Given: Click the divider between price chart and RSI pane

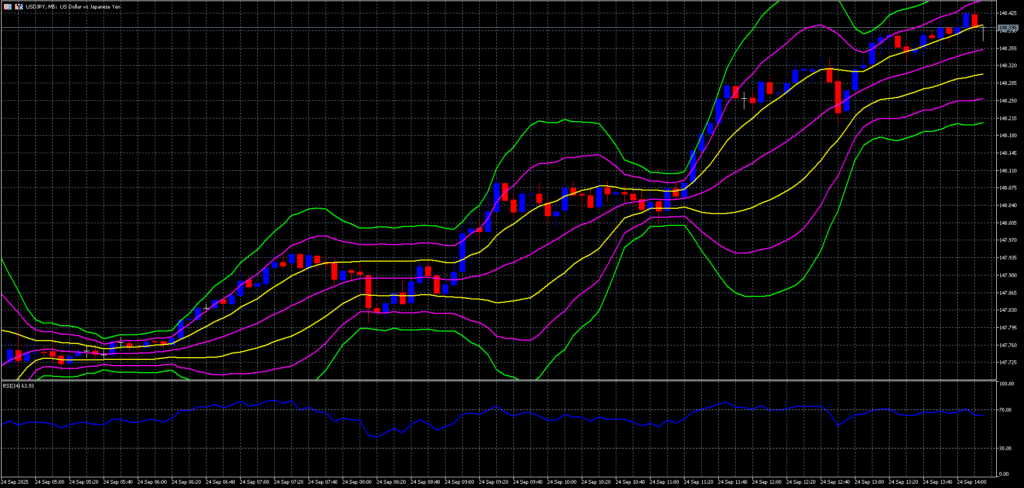Looking at the screenshot, I should [x=500, y=380].
